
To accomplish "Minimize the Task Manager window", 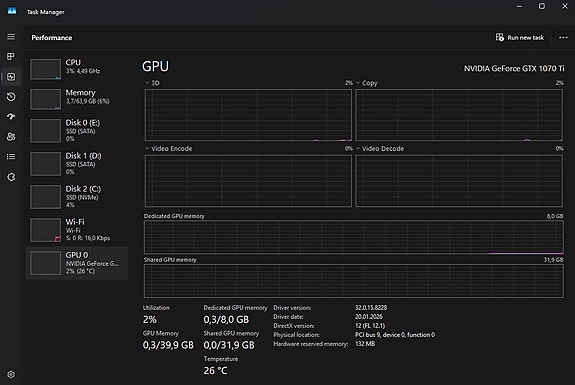I will 519,6.
